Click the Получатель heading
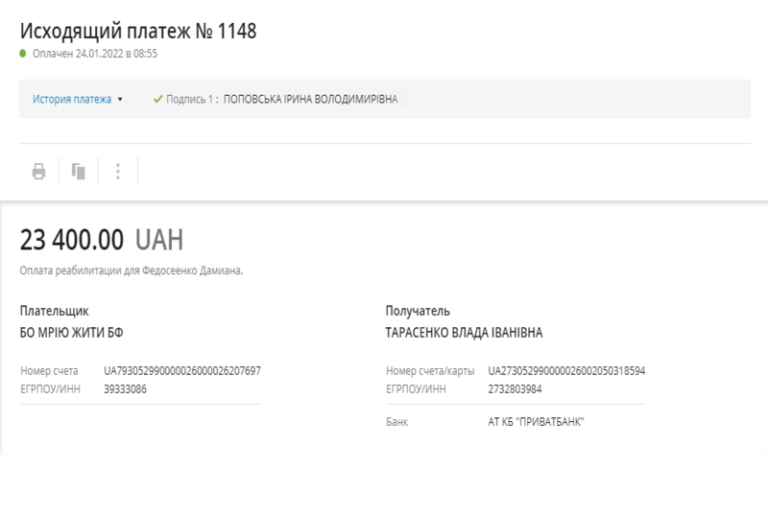Screen dimensions: 768x516 418,311
